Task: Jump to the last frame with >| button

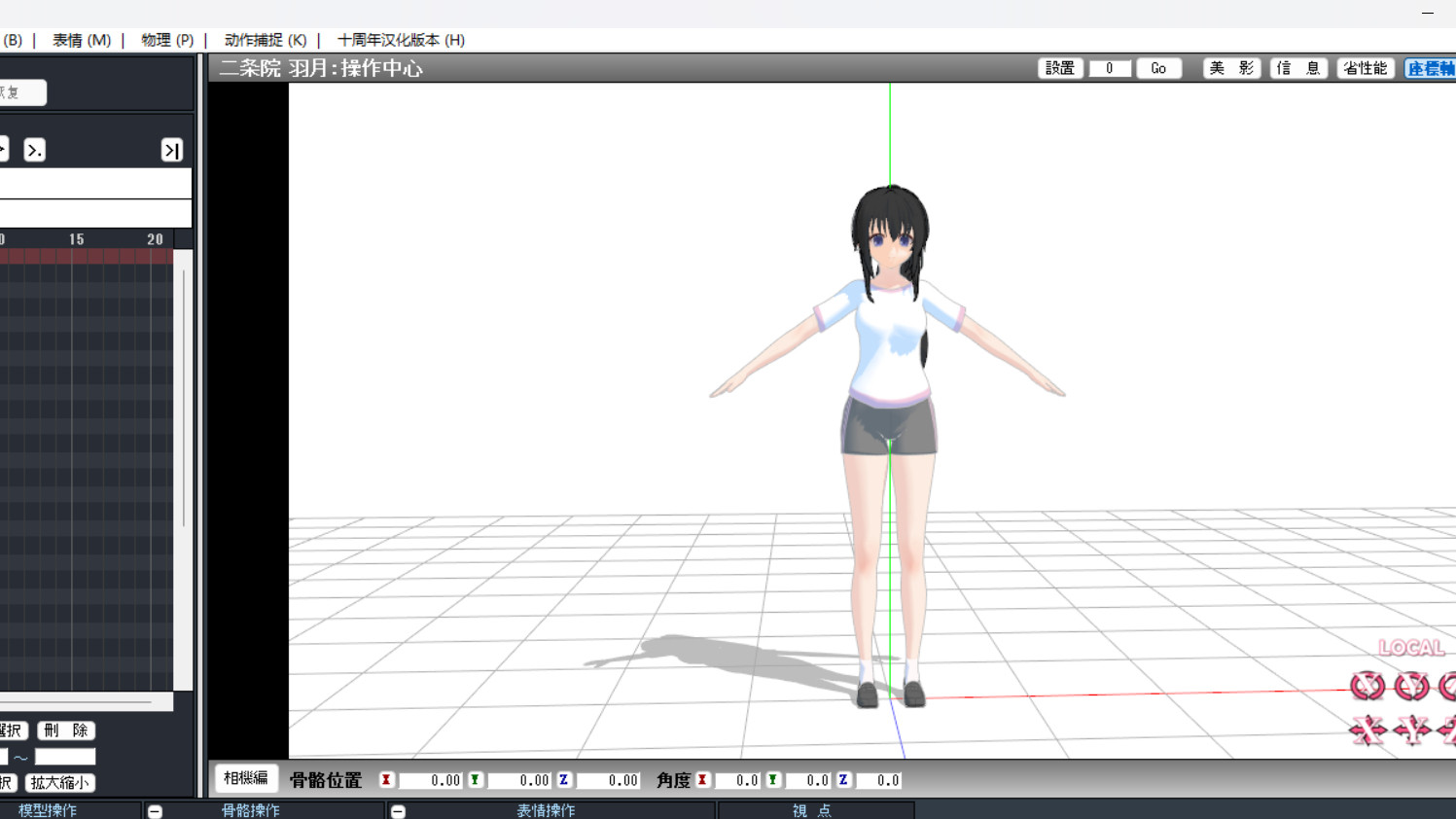Action: 172,150
